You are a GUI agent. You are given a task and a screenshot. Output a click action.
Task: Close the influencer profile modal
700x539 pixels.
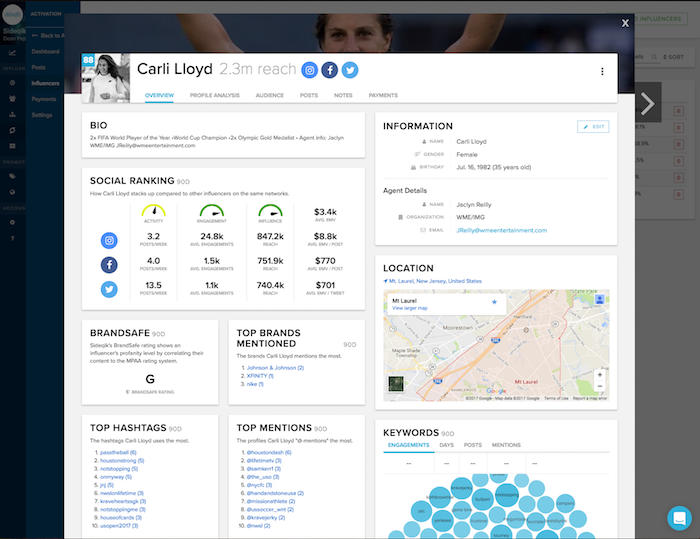(x=625, y=23)
